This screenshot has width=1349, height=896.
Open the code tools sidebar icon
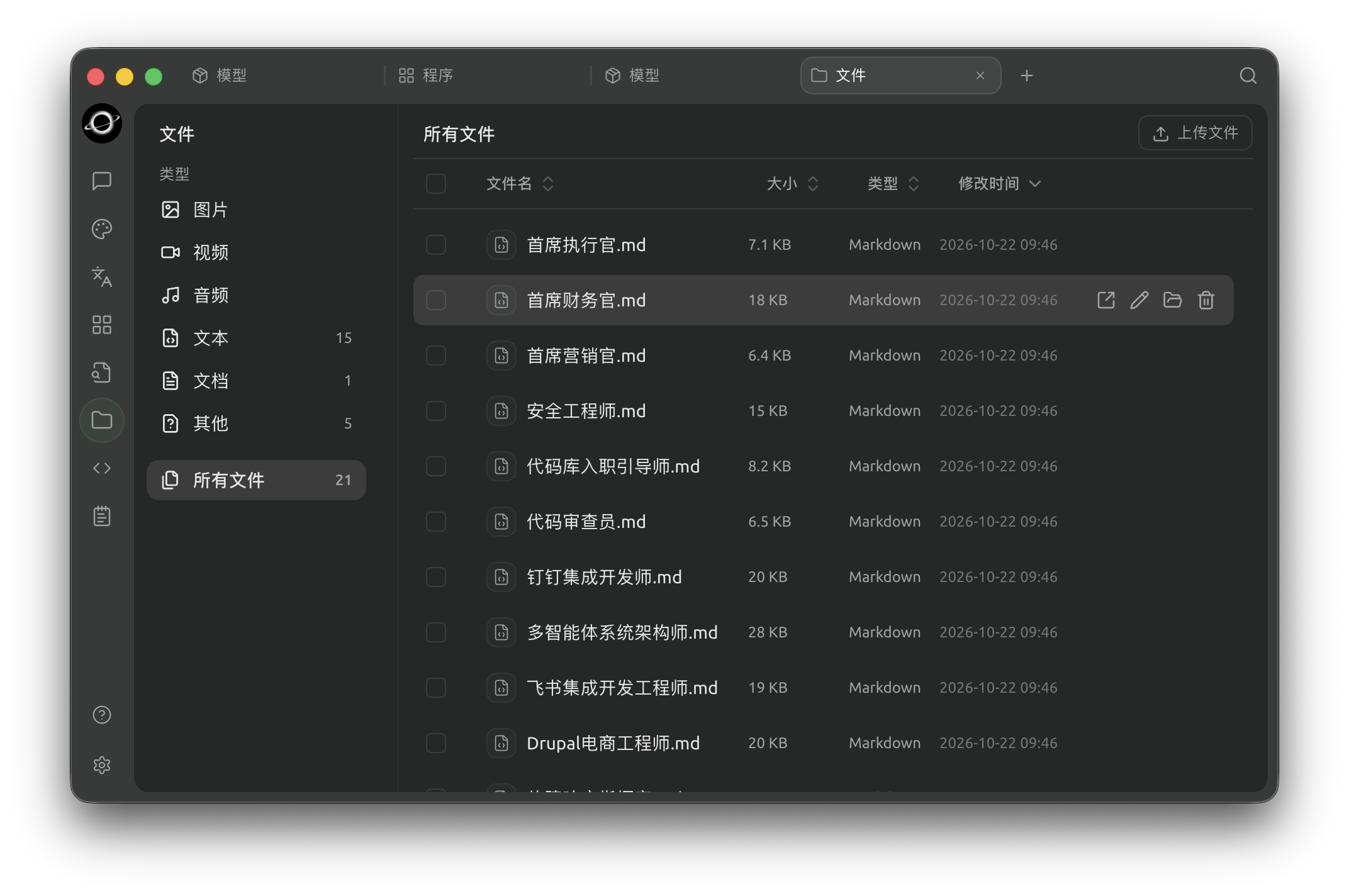pyautogui.click(x=101, y=468)
